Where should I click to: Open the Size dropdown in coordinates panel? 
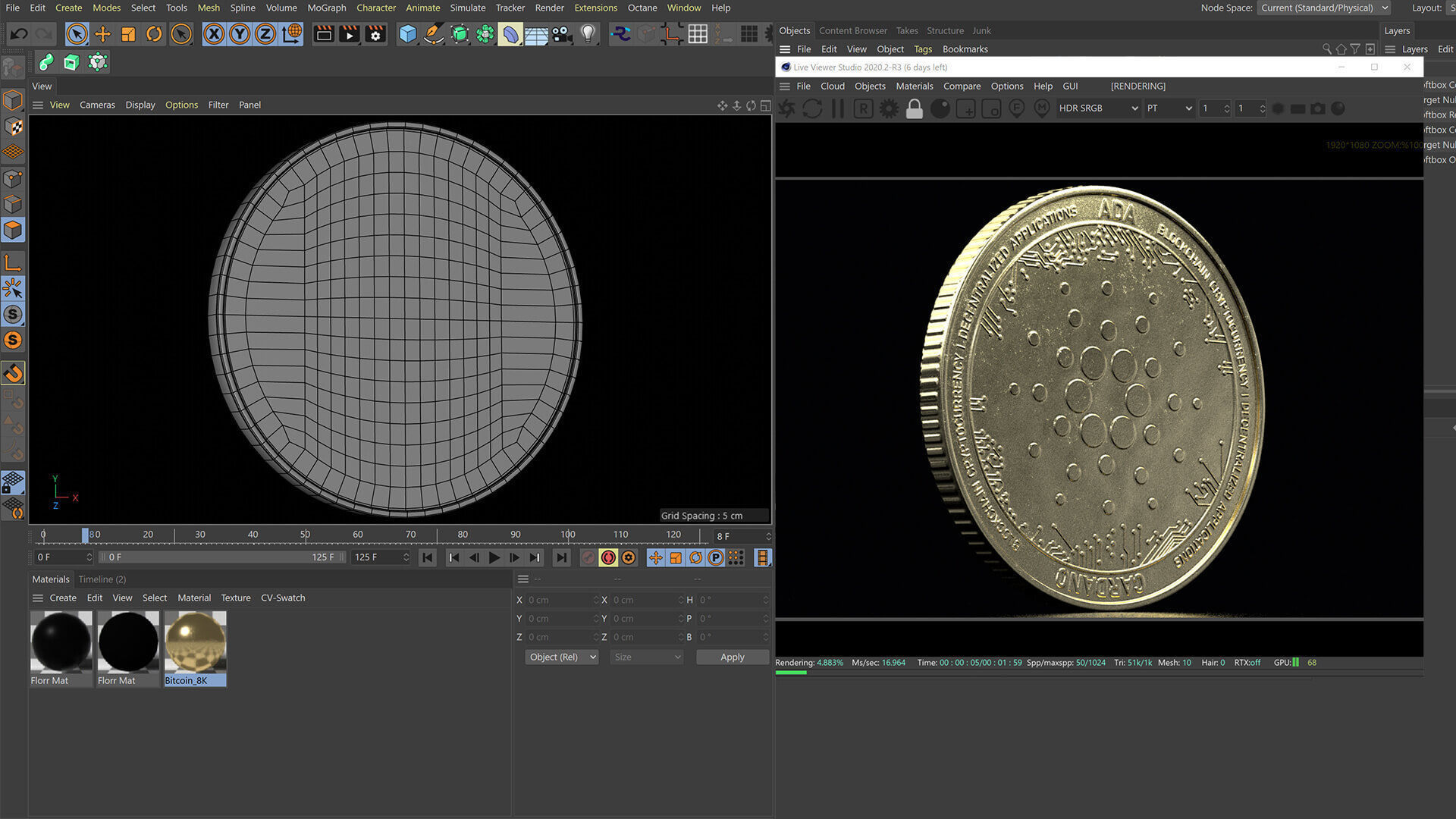pos(646,657)
